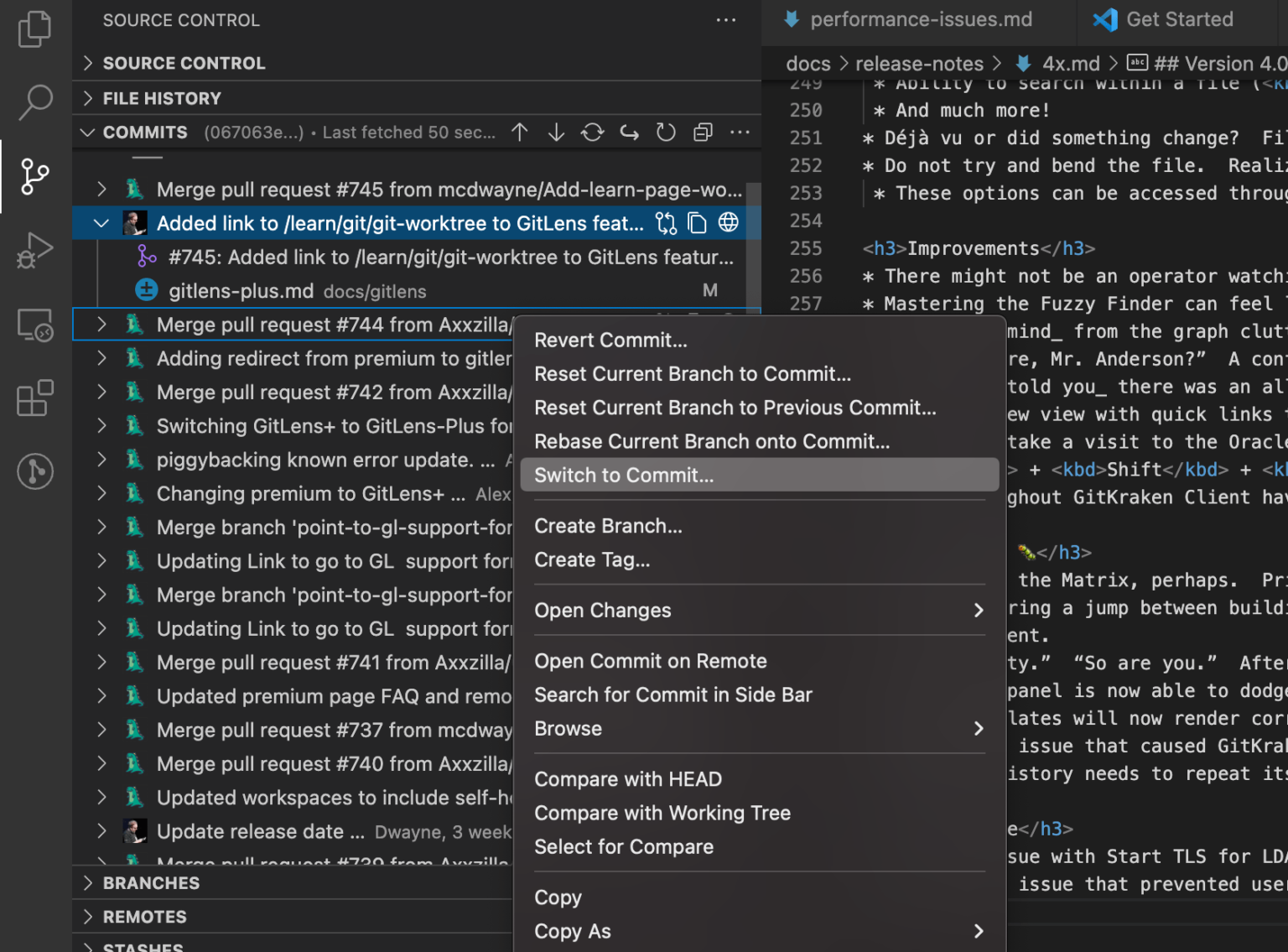Open the Search panel
The width and height of the screenshot is (1288, 952).
point(34,102)
